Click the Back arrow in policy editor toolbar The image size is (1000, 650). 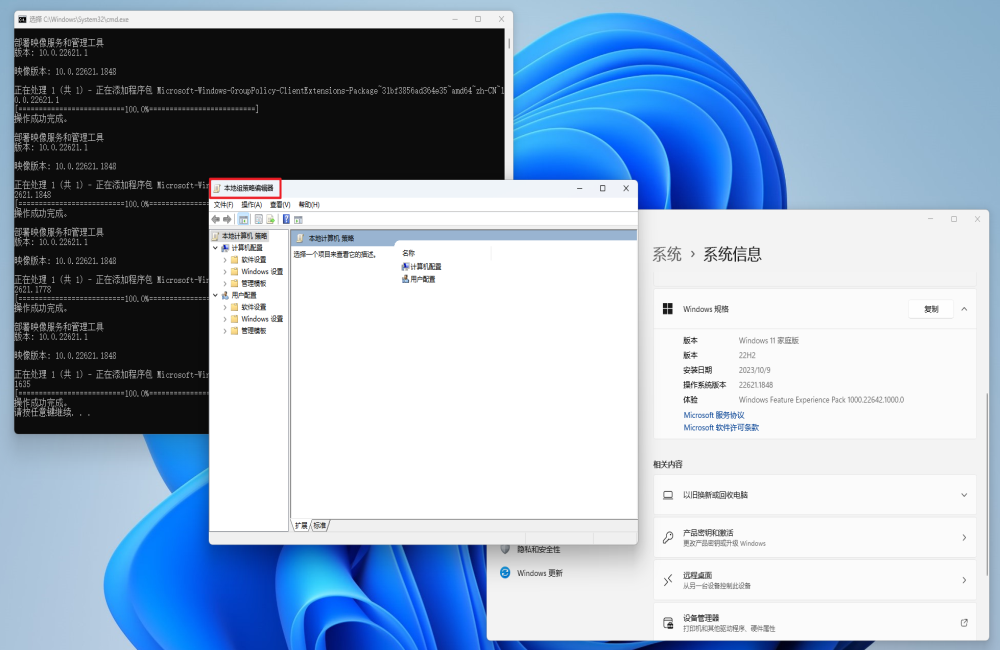tap(215, 219)
